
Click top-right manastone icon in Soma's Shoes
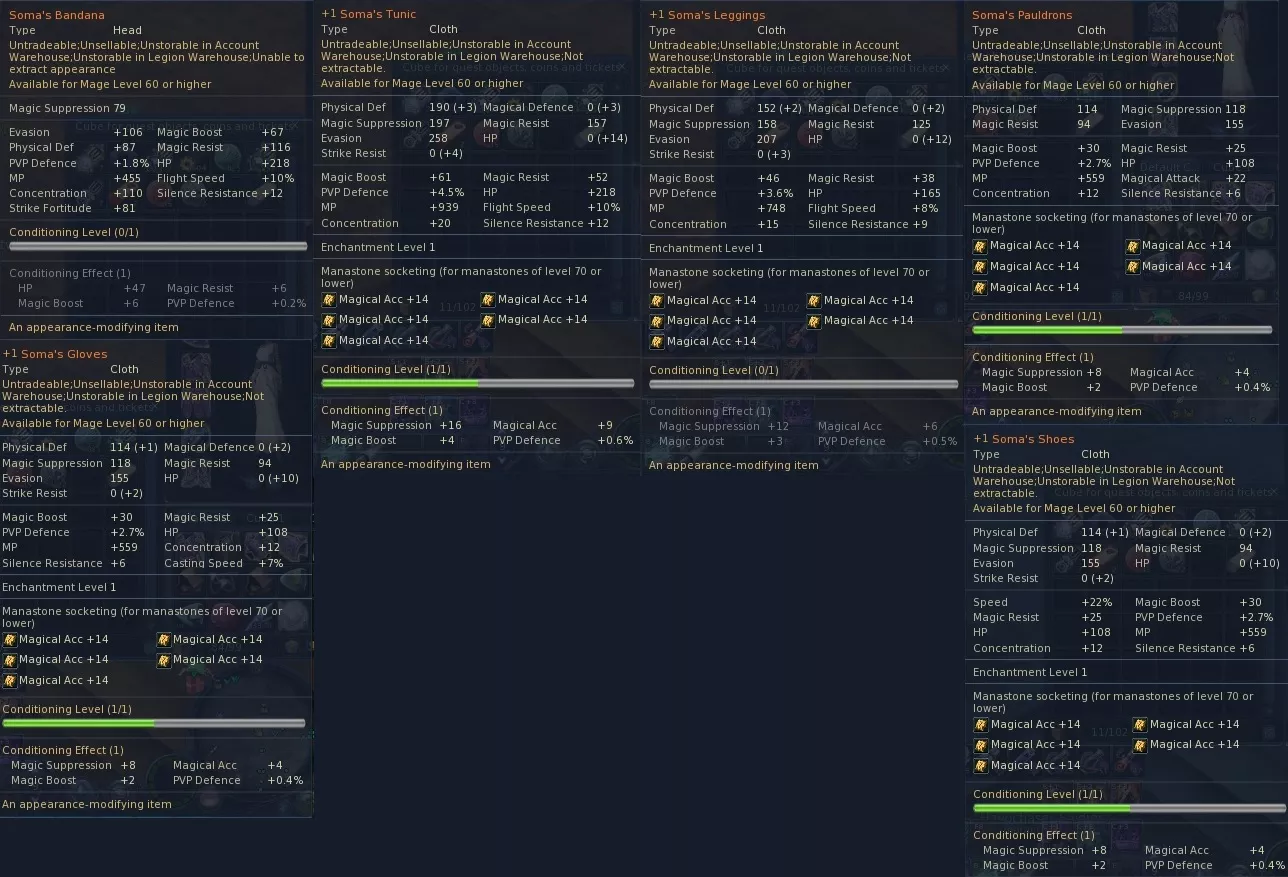(x=1140, y=725)
